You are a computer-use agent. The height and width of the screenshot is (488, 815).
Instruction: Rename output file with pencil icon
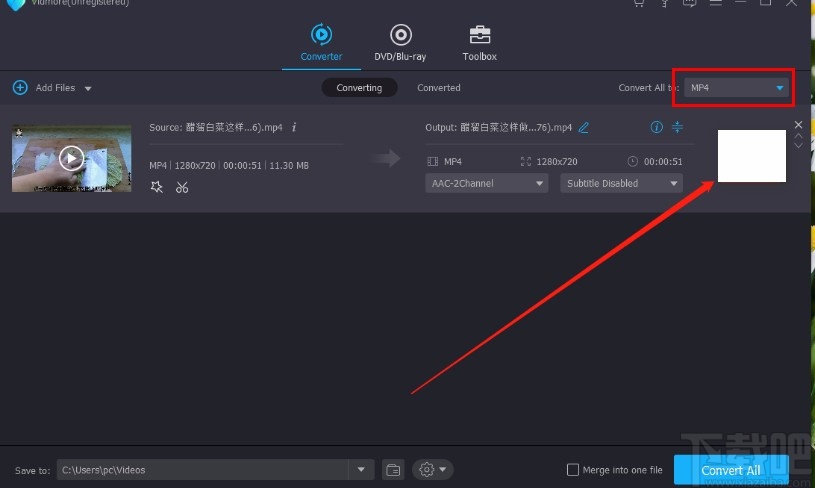[x=584, y=127]
